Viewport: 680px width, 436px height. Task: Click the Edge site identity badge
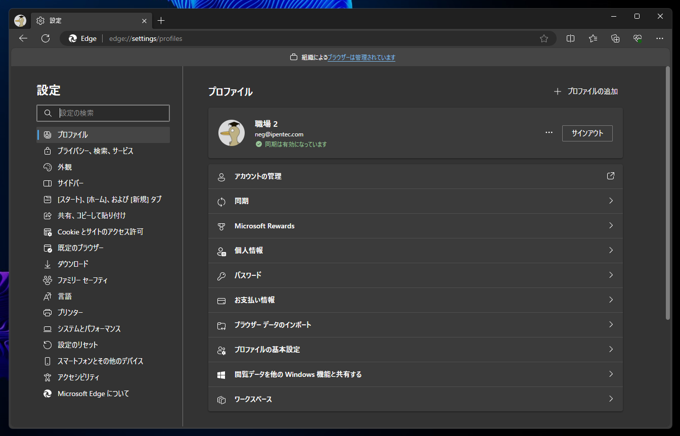click(82, 39)
